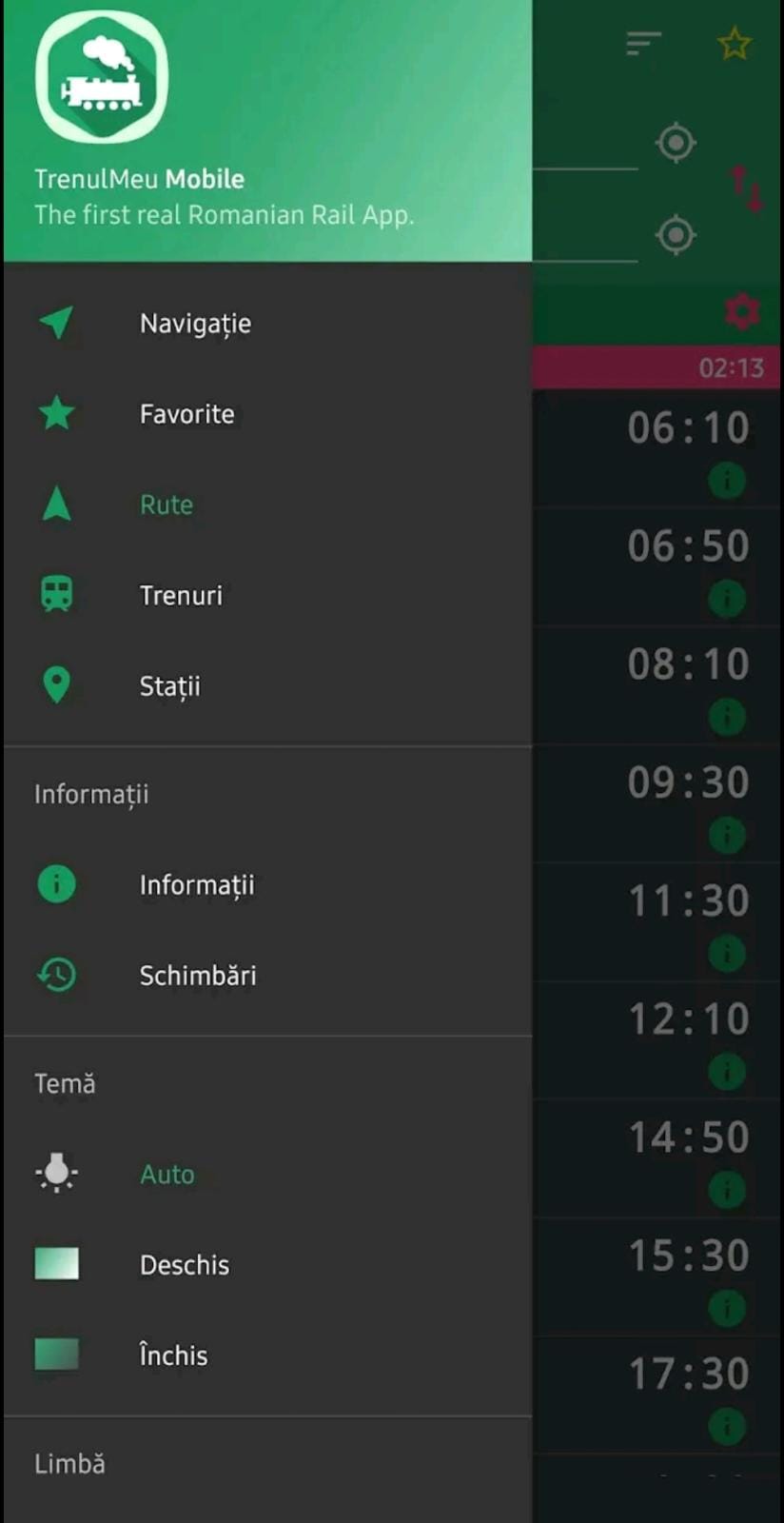Click the Rute triangle arrow icon
The height and width of the screenshot is (1523, 784).
pos(57,504)
